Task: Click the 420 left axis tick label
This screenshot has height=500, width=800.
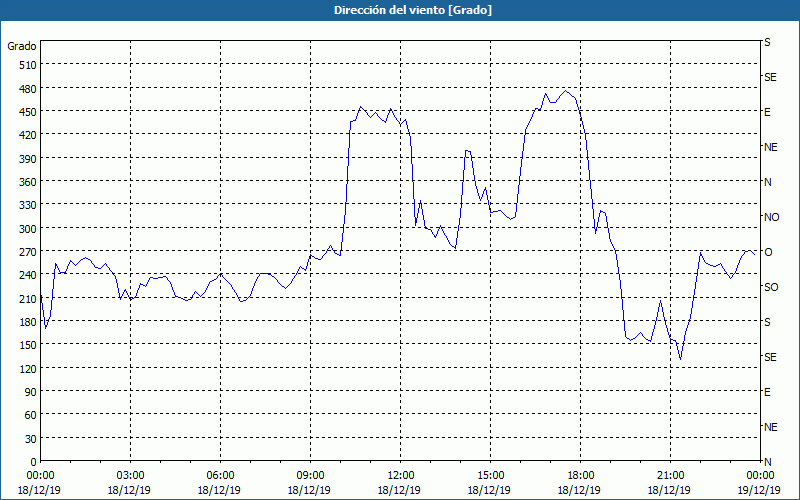Action: pos(29,135)
